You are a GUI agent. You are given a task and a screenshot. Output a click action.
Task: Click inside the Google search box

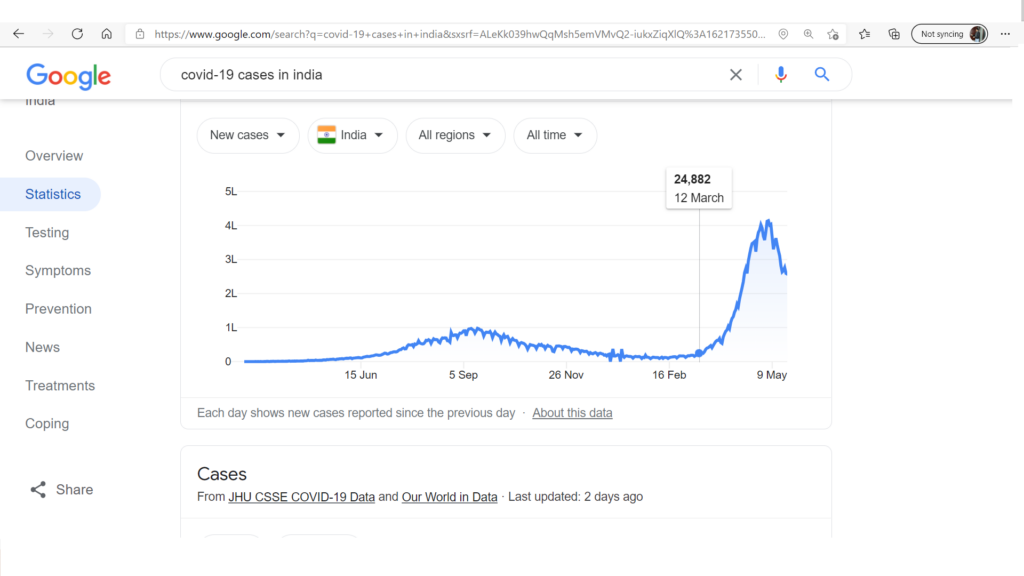[451, 75]
